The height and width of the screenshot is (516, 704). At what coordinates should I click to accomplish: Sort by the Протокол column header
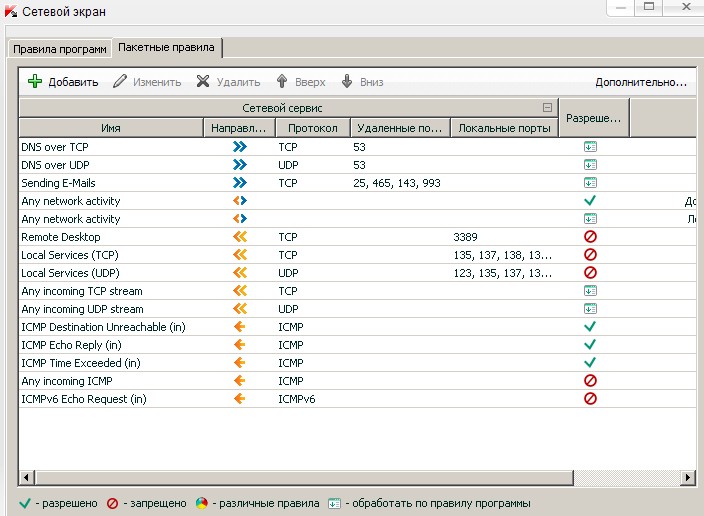[x=312, y=128]
